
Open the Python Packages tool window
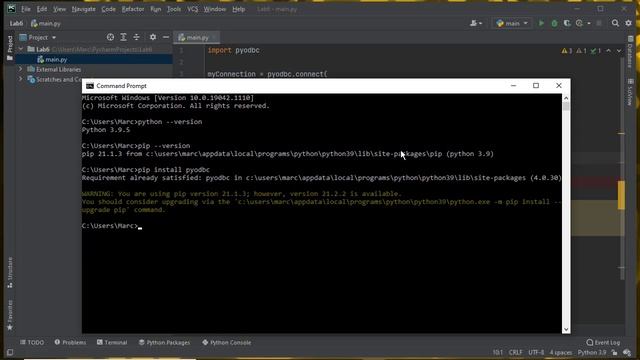(x=164, y=342)
